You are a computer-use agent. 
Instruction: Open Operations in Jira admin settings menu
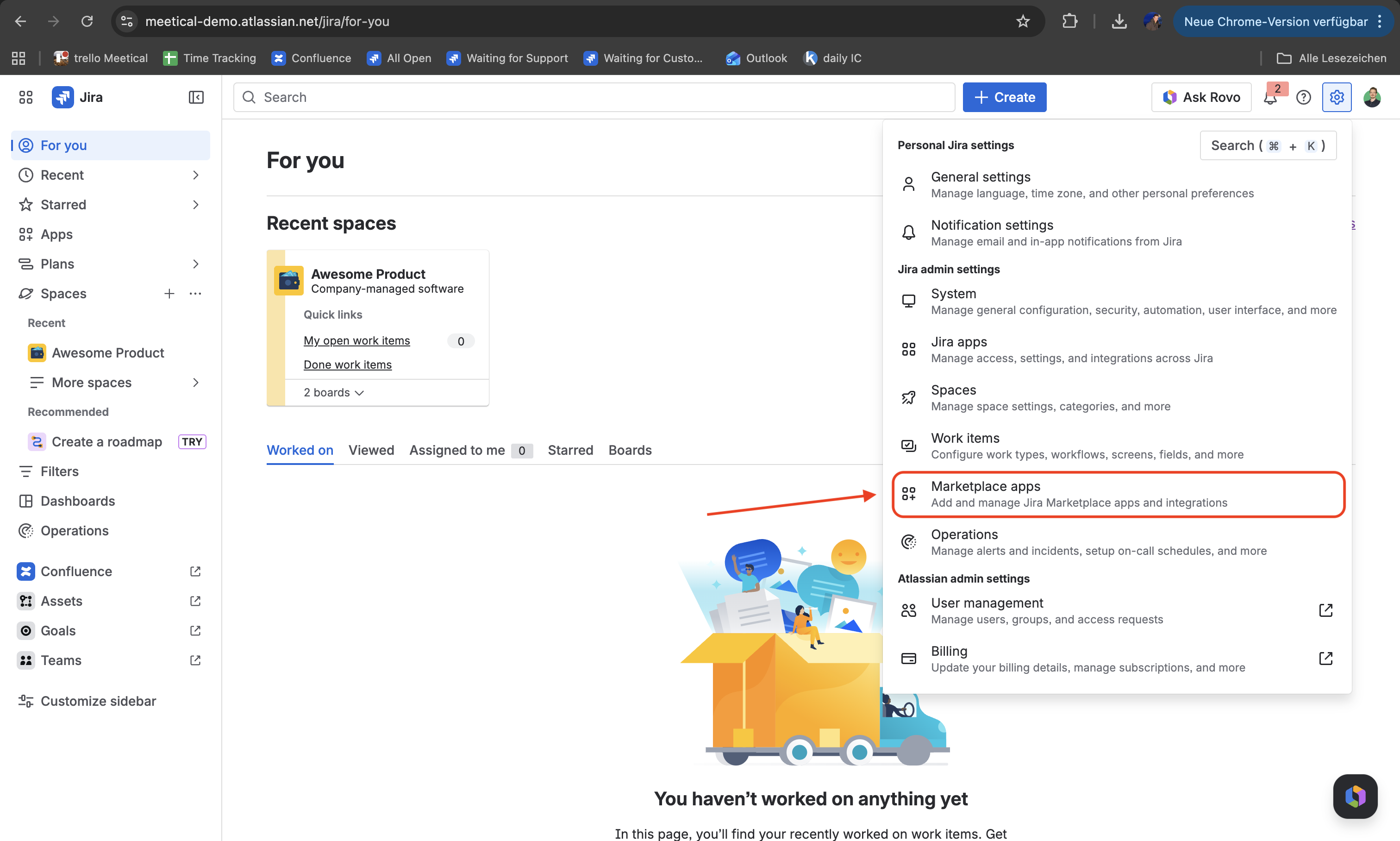1117,542
